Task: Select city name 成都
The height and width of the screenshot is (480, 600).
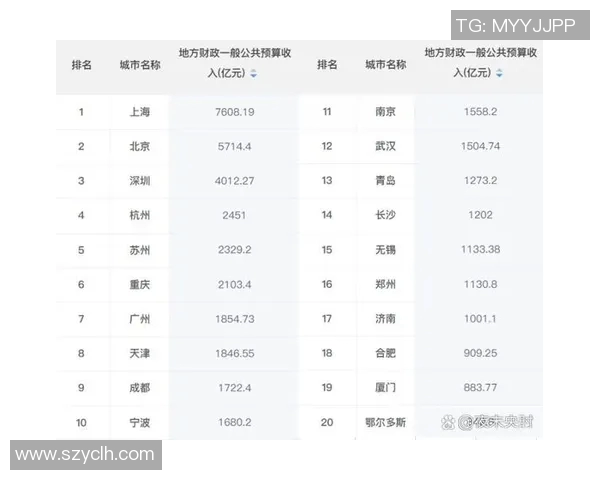Action: tap(140, 388)
